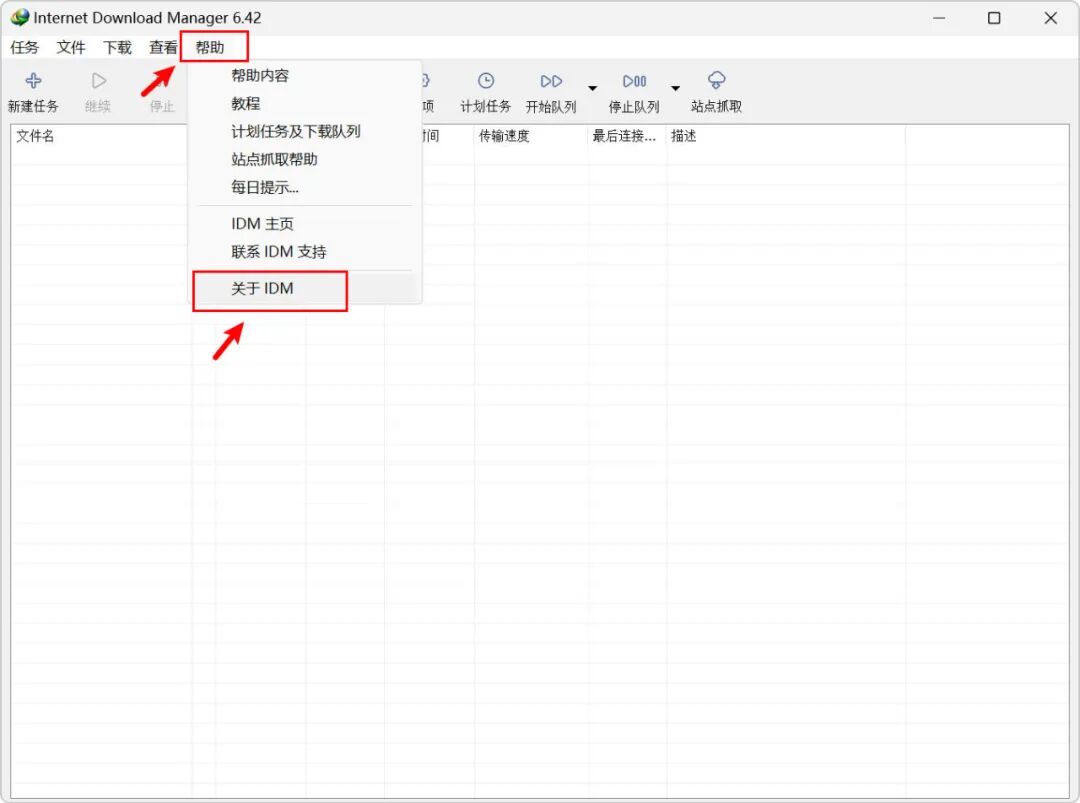Expand the Start Queue dropdown arrow
The image size is (1080, 803).
[x=592, y=88]
